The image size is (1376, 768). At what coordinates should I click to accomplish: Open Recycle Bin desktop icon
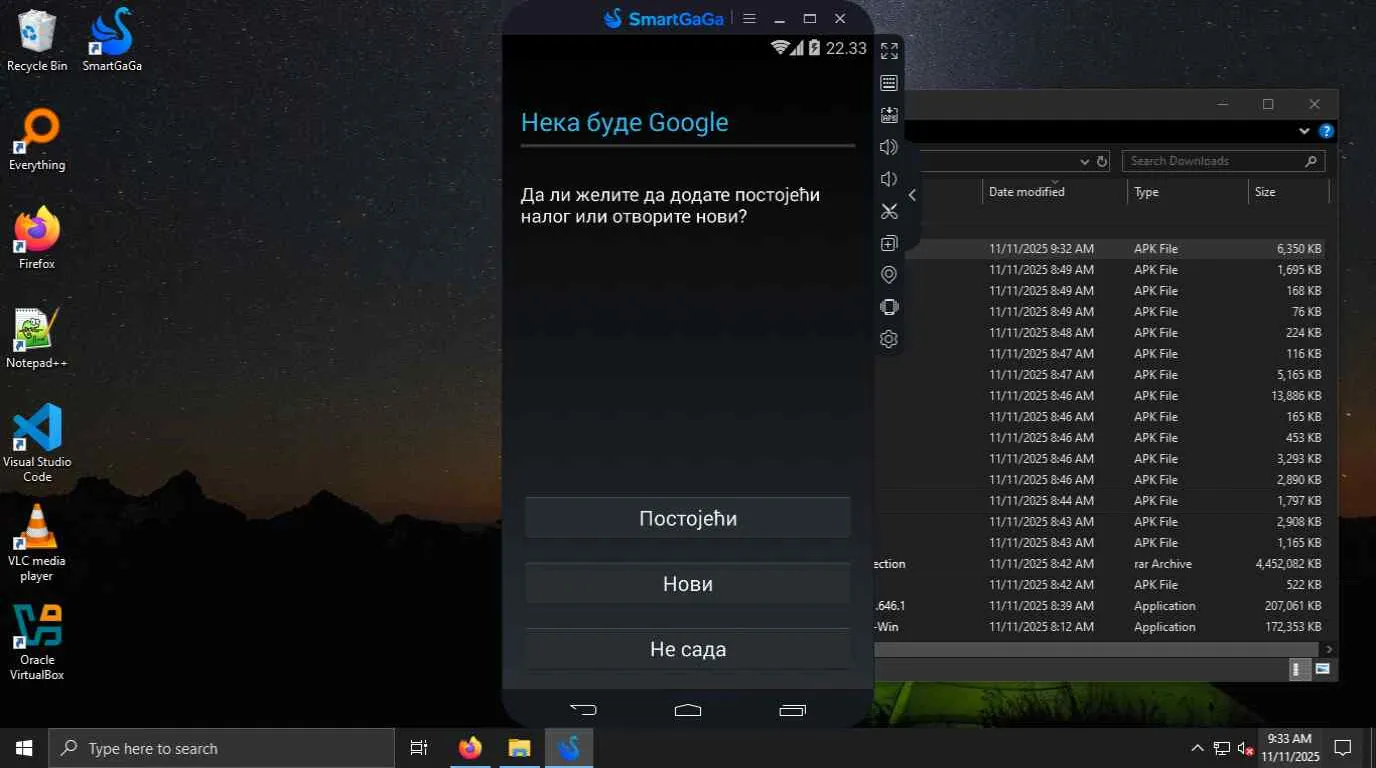point(37,41)
